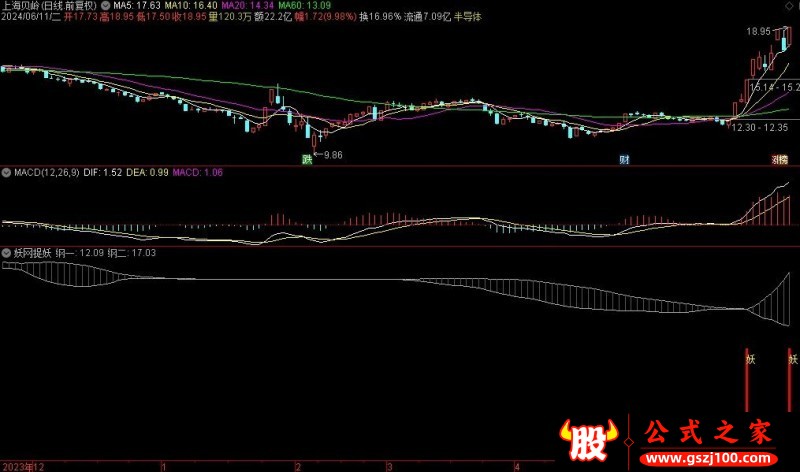Click the diamond icon at the chart corner
Screen dimensions: 800x472
(790, 6)
